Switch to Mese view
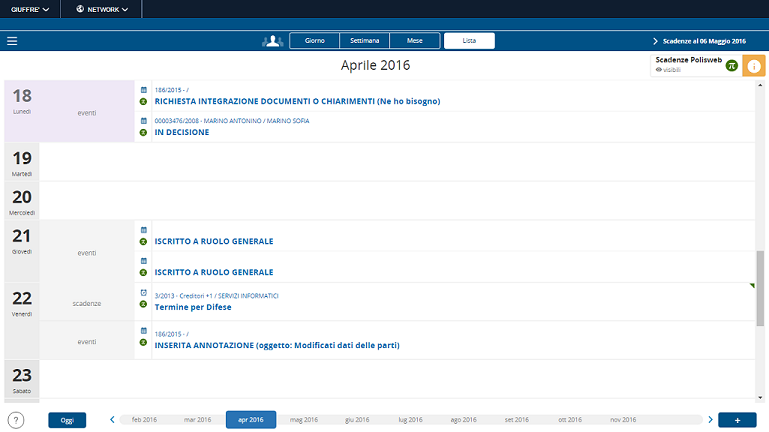 (x=414, y=41)
